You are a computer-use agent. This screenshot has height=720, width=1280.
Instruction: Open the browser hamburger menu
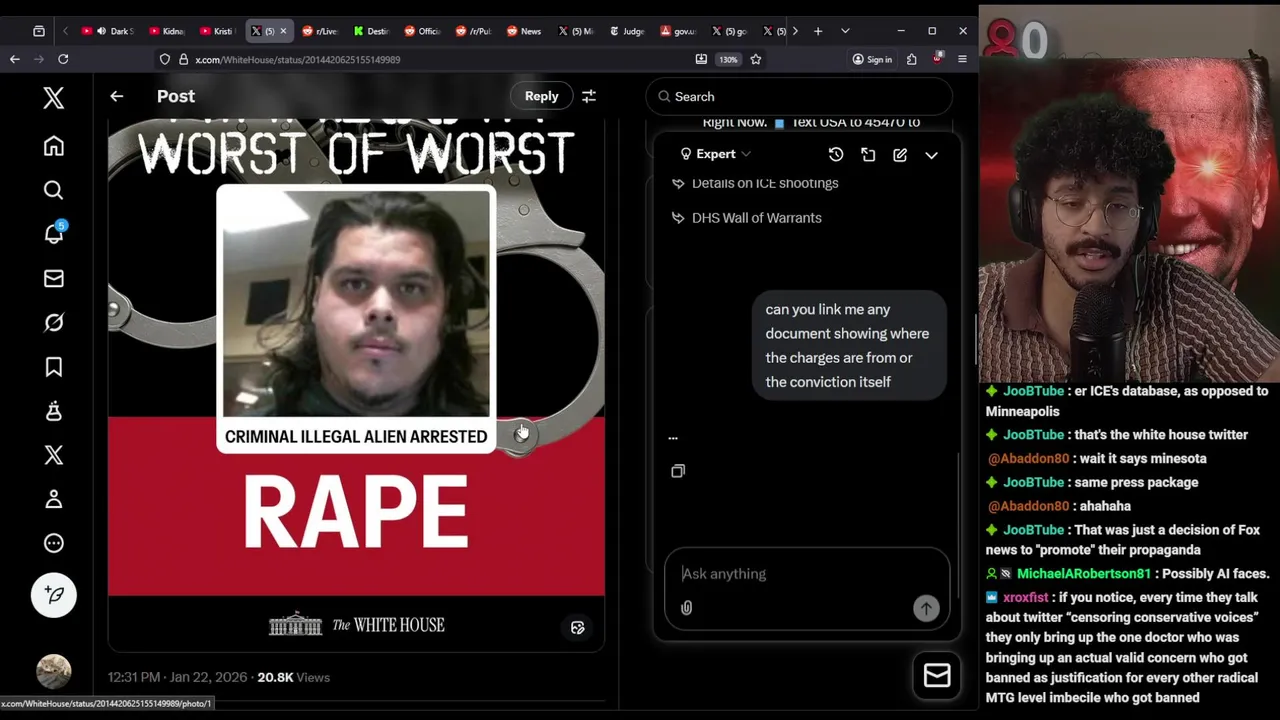[962, 59]
